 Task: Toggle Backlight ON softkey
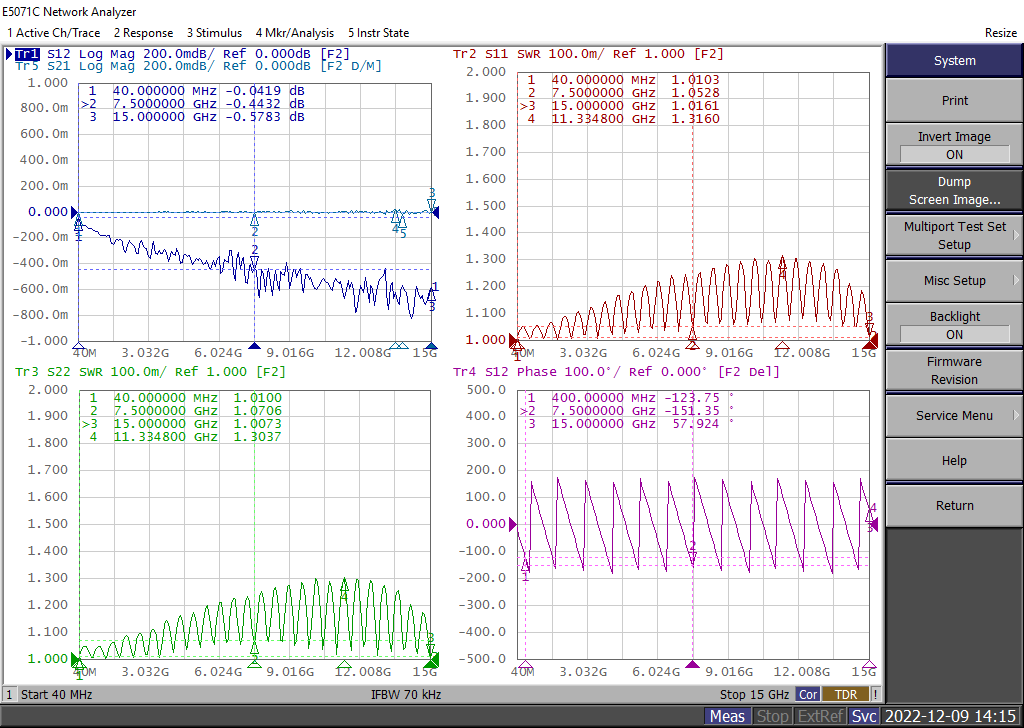[954, 325]
